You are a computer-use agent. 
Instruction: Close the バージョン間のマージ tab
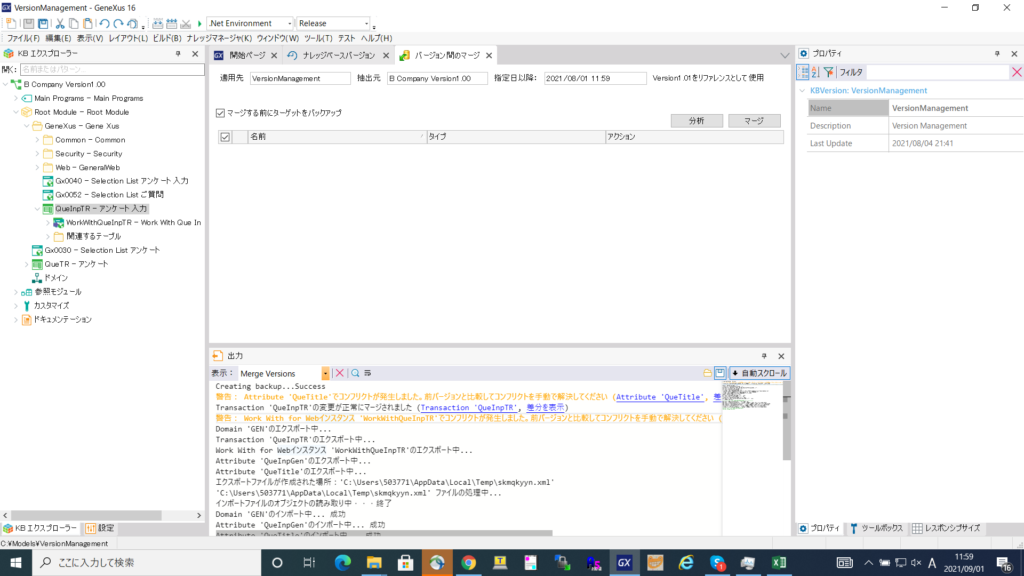(x=488, y=56)
